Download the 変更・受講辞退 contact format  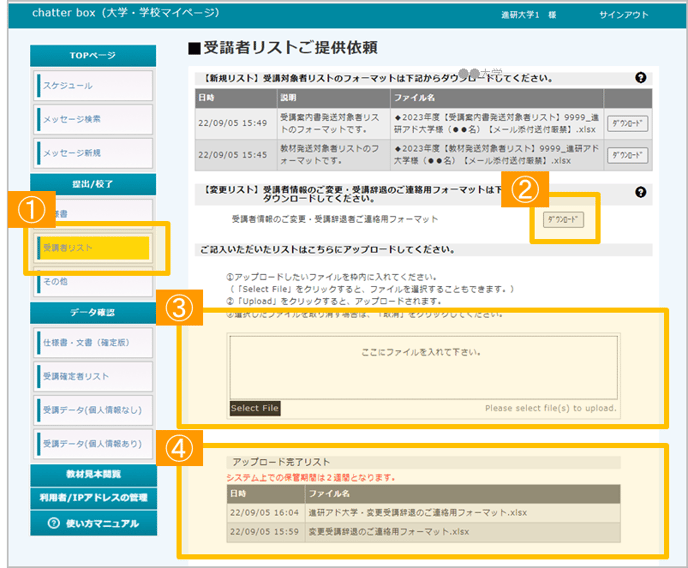[x=564, y=219]
